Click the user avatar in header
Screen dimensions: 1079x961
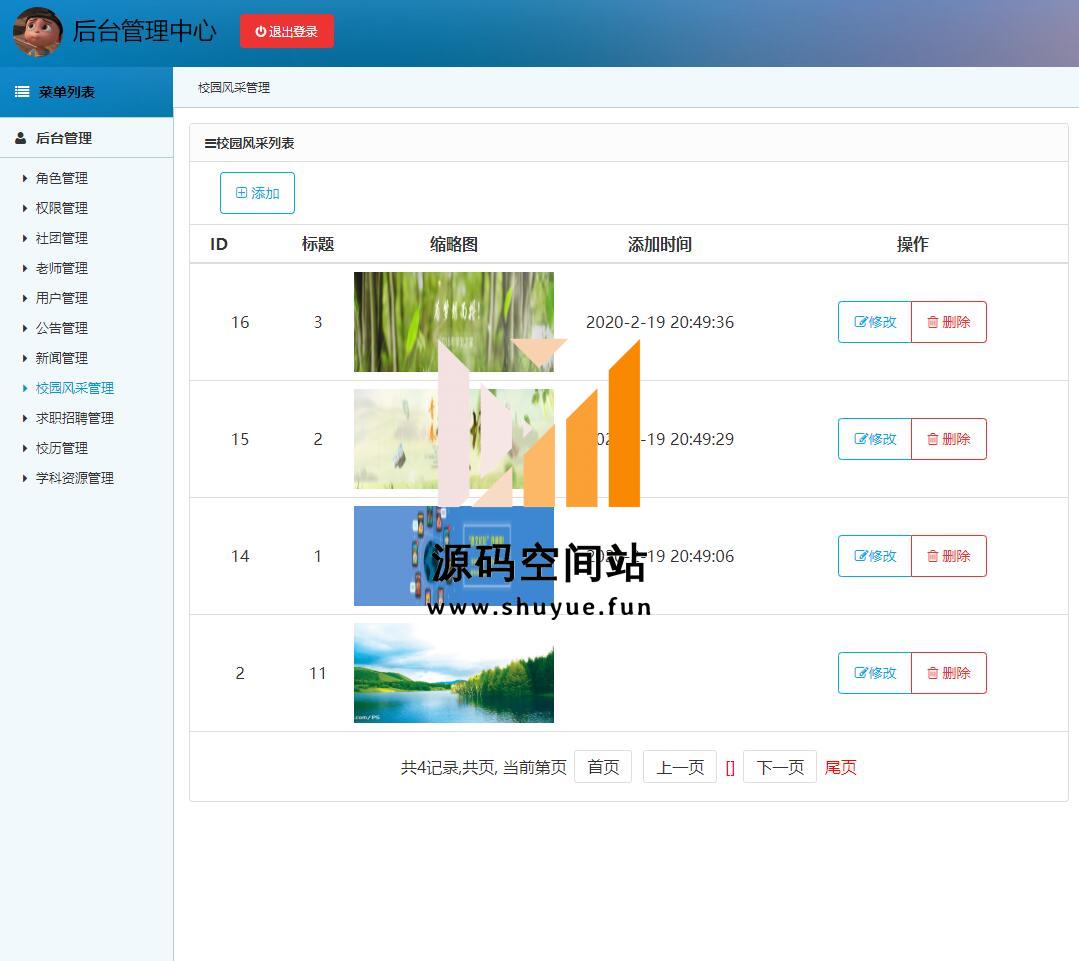pos(37,32)
